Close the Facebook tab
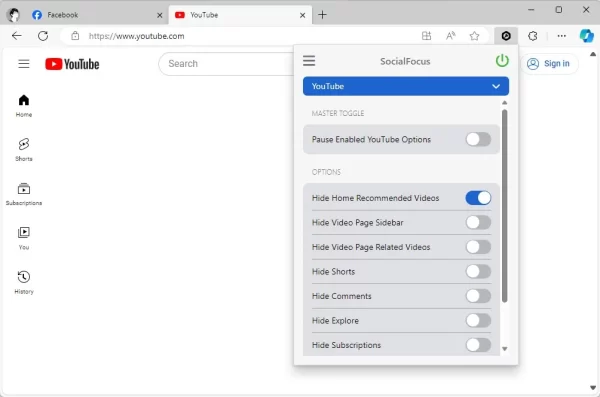Viewport: 600px width, 397px height. [160, 15]
